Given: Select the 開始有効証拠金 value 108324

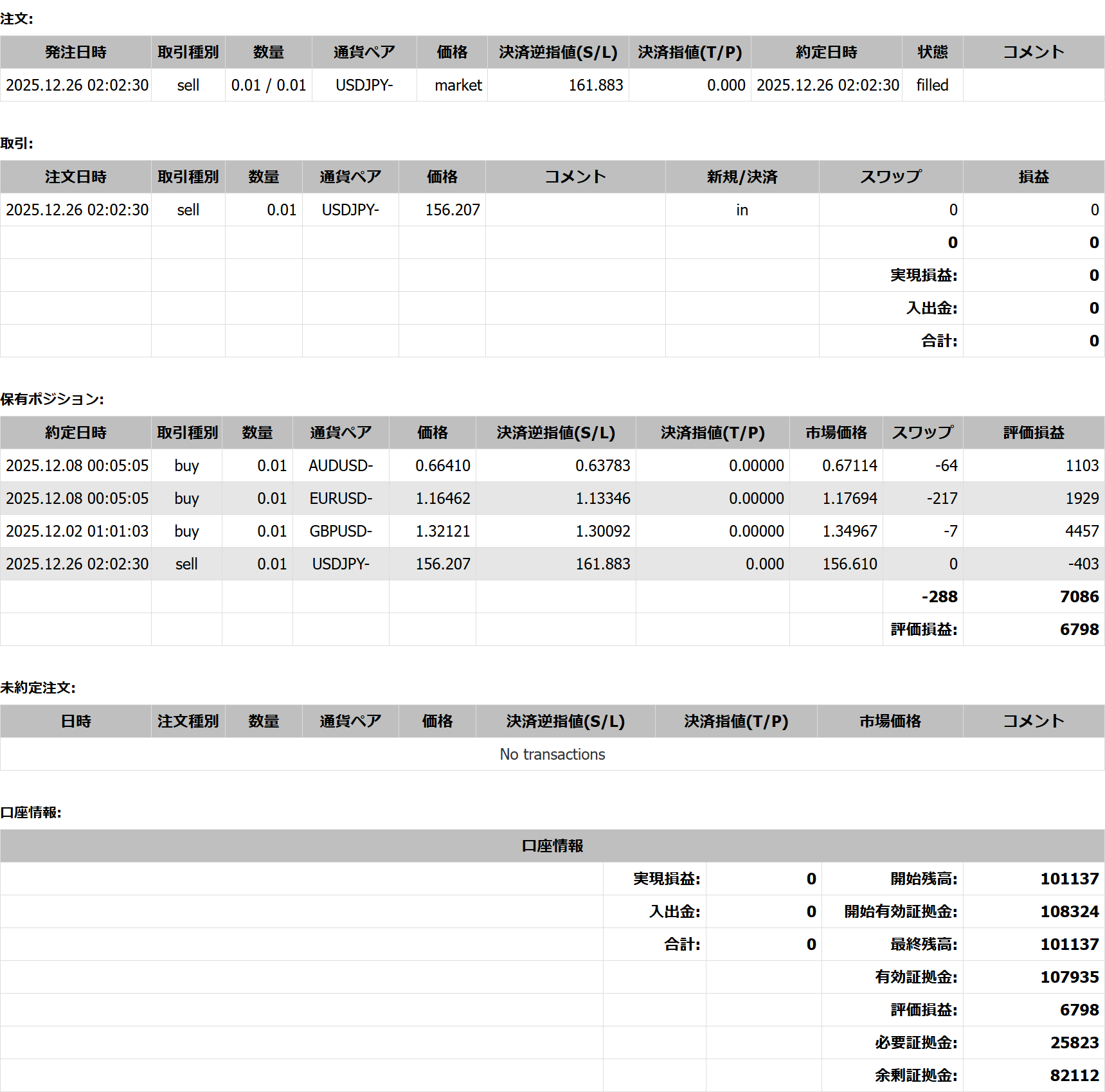Looking at the screenshot, I should (1069, 911).
